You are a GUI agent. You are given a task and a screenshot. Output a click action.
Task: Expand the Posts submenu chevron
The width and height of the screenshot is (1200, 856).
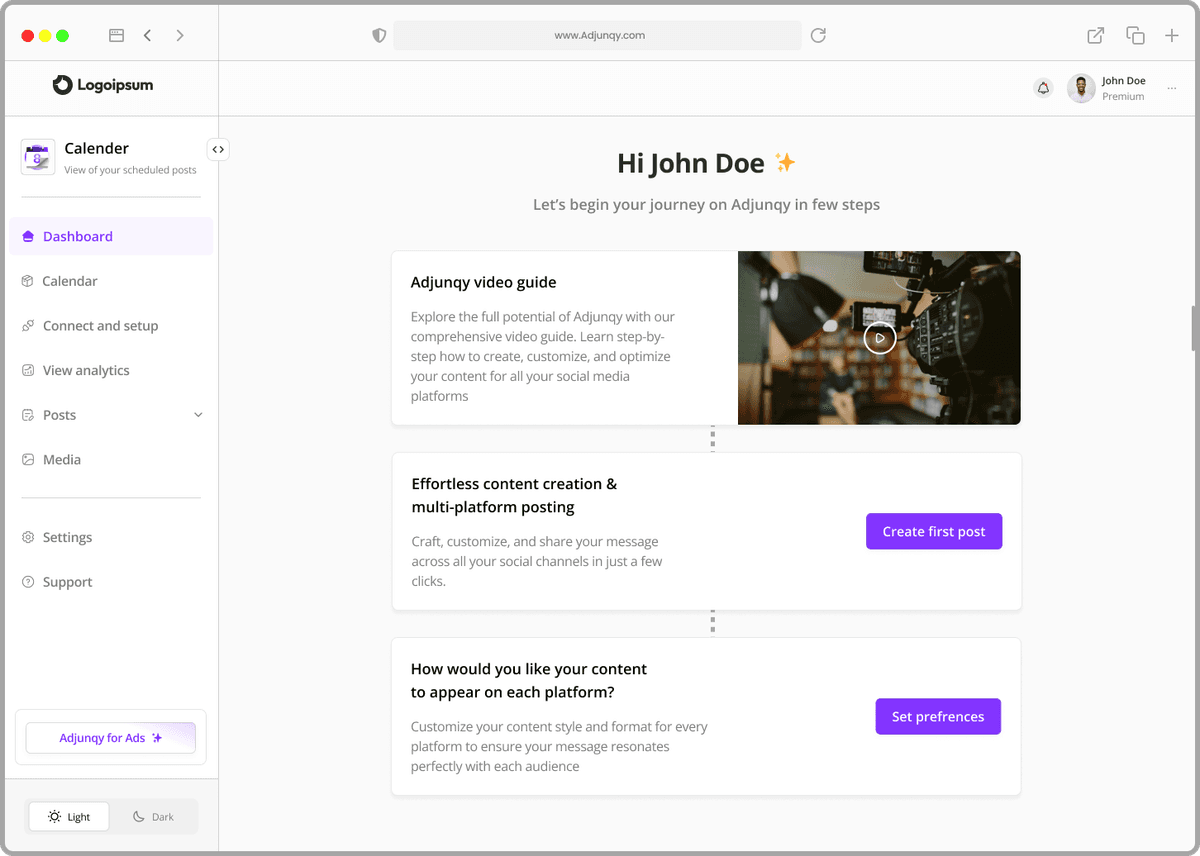[198, 415]
